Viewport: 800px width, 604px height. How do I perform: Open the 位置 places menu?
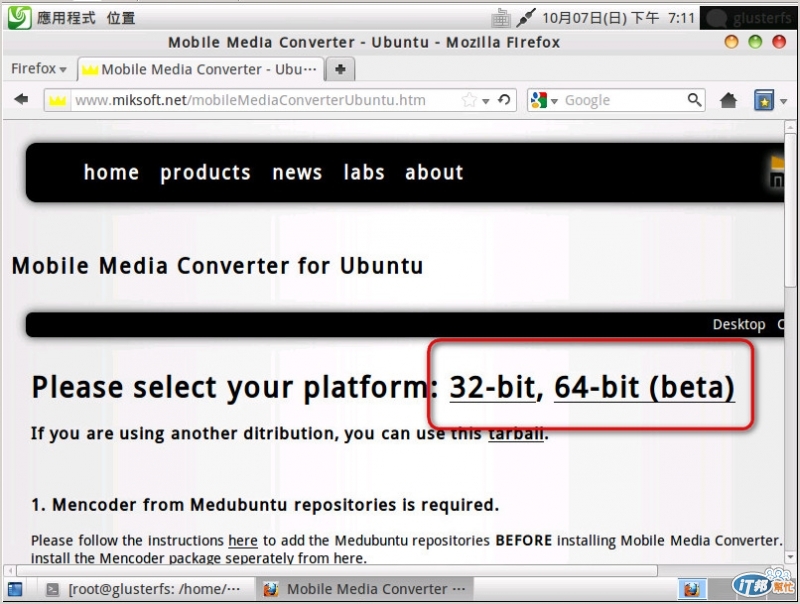point(121,18)
